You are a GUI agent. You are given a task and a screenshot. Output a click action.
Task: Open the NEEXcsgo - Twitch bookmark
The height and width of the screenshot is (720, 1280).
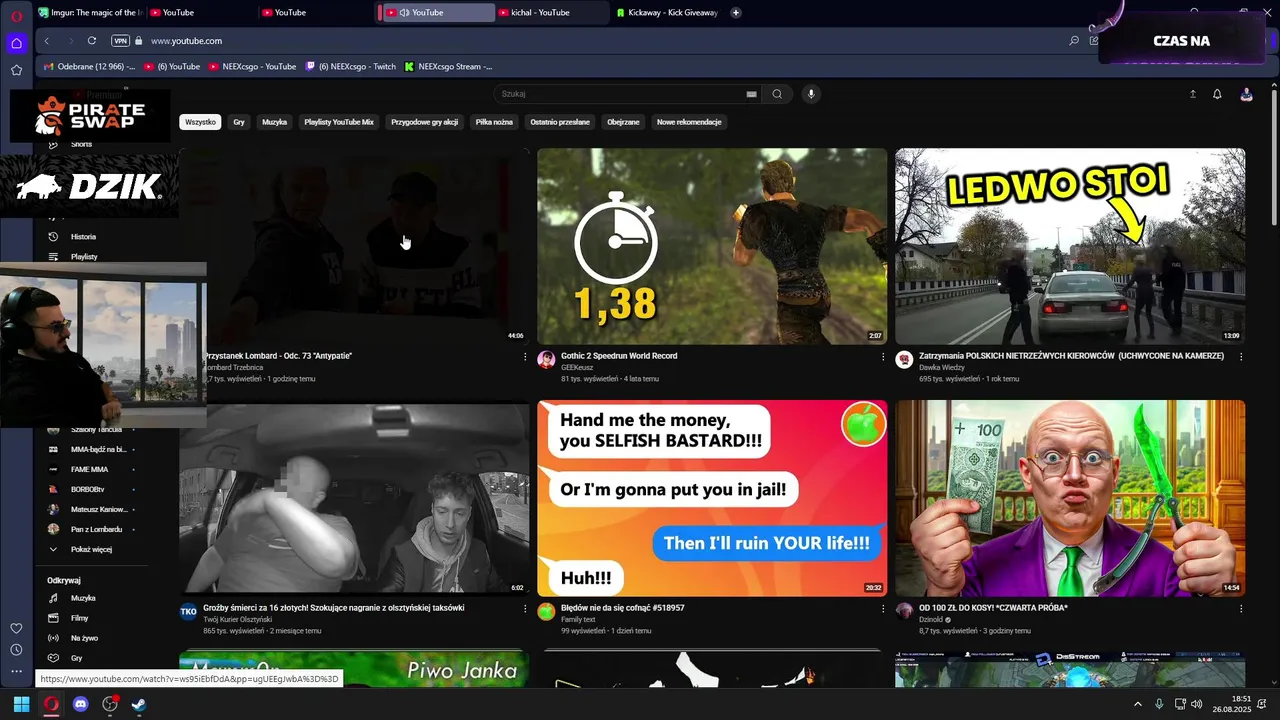(x=350, y=66)
